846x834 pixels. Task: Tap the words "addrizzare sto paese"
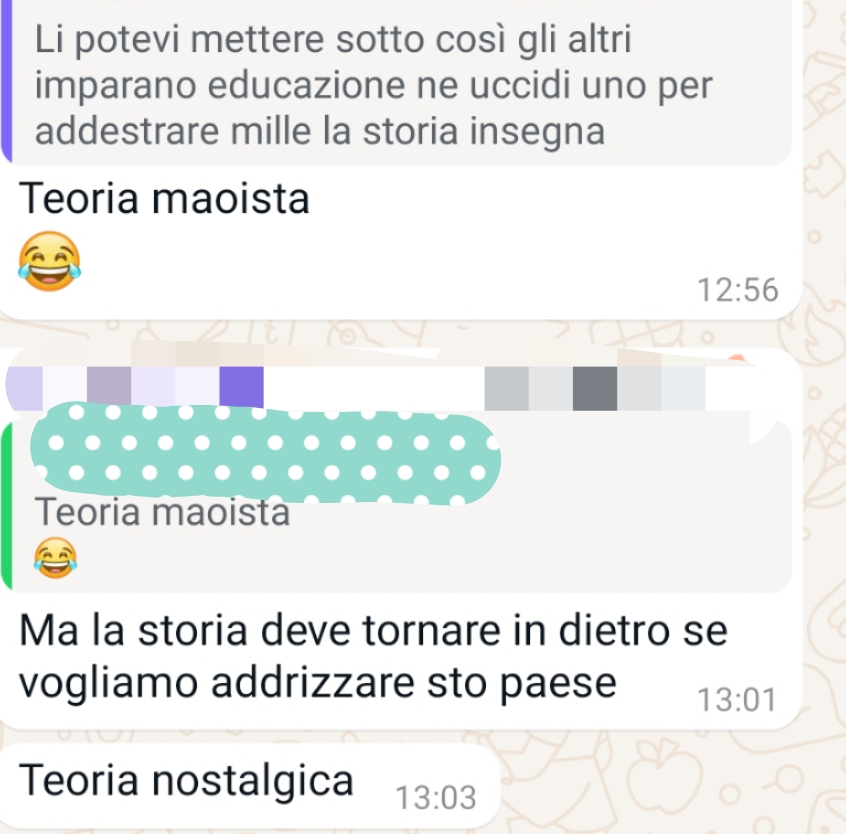[x=413, y=682]
